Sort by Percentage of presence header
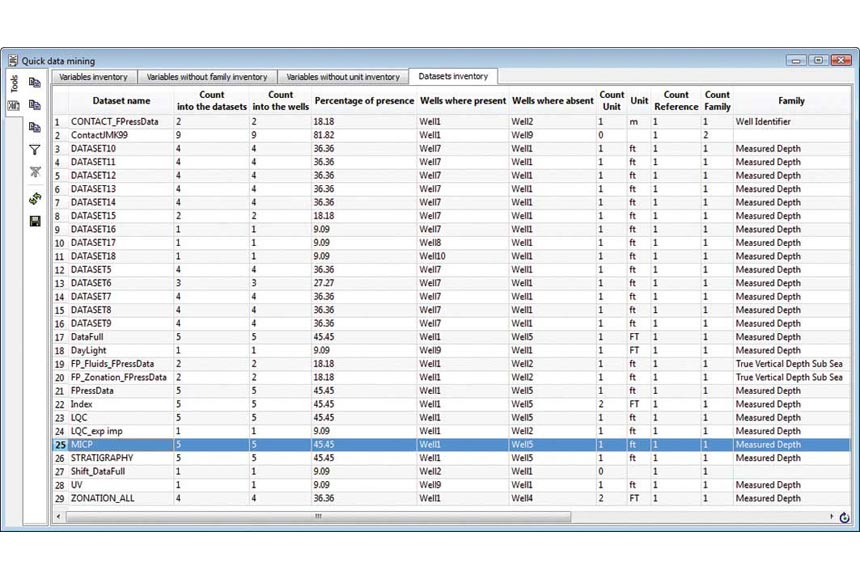The image size is (860, 580). click(x=364, y=100)
